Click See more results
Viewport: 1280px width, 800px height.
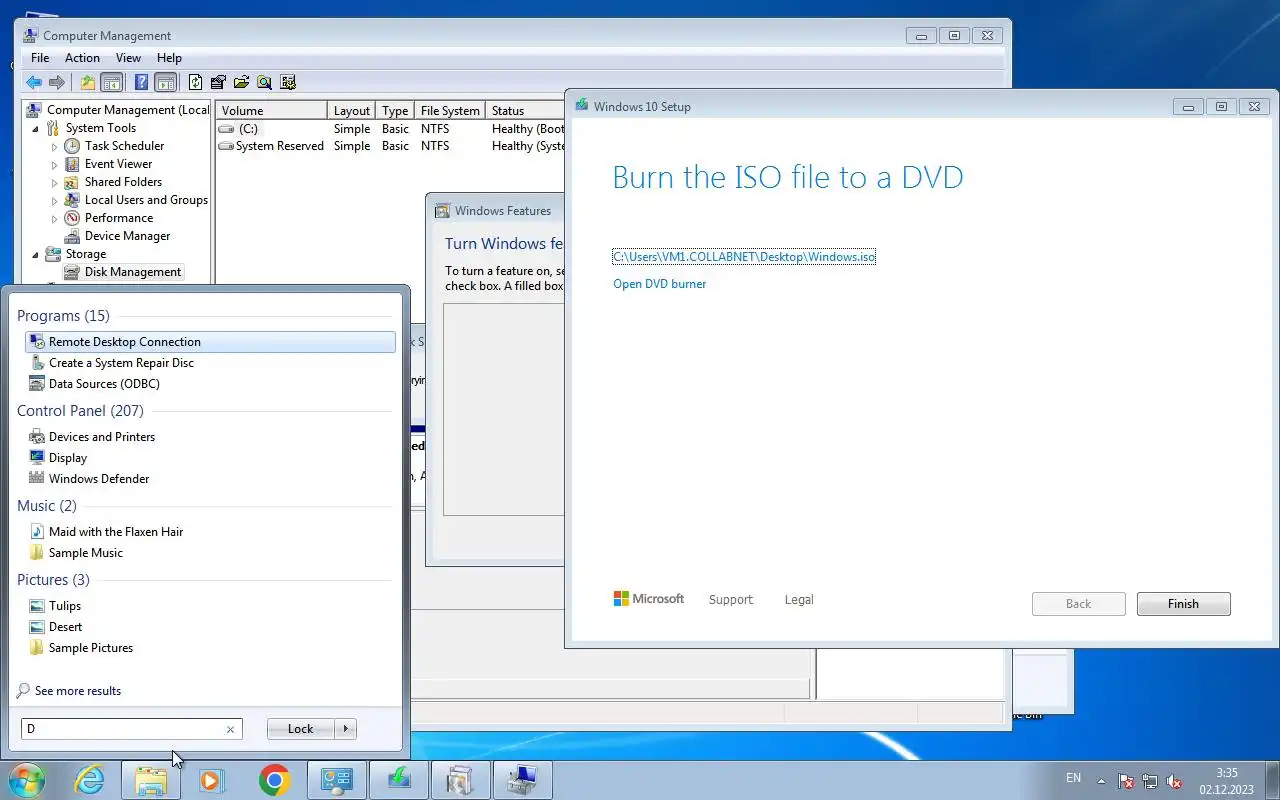pyautogui.click(x=78, y=691)
